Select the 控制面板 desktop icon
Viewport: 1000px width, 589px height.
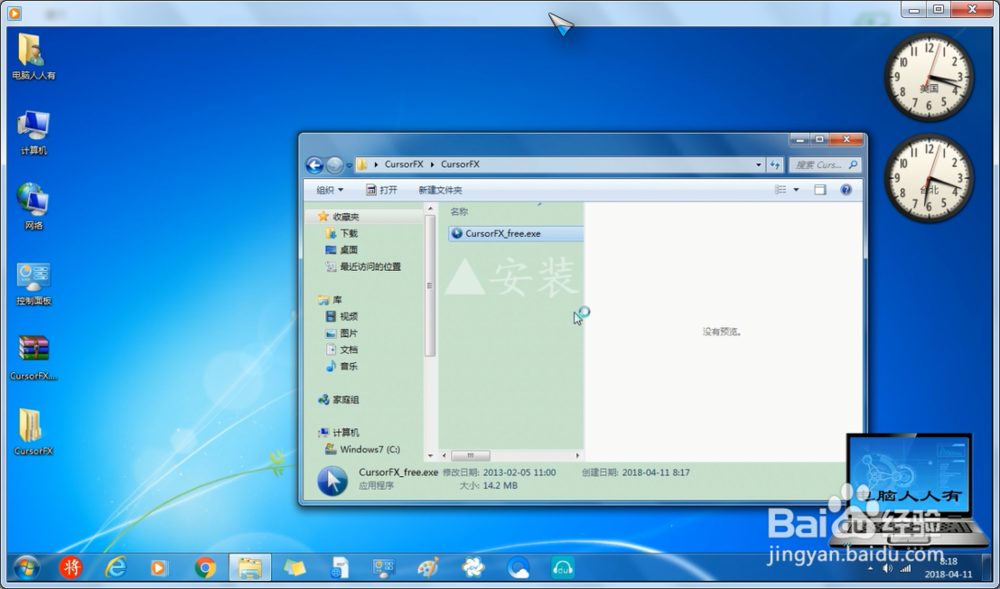point(33,284)
